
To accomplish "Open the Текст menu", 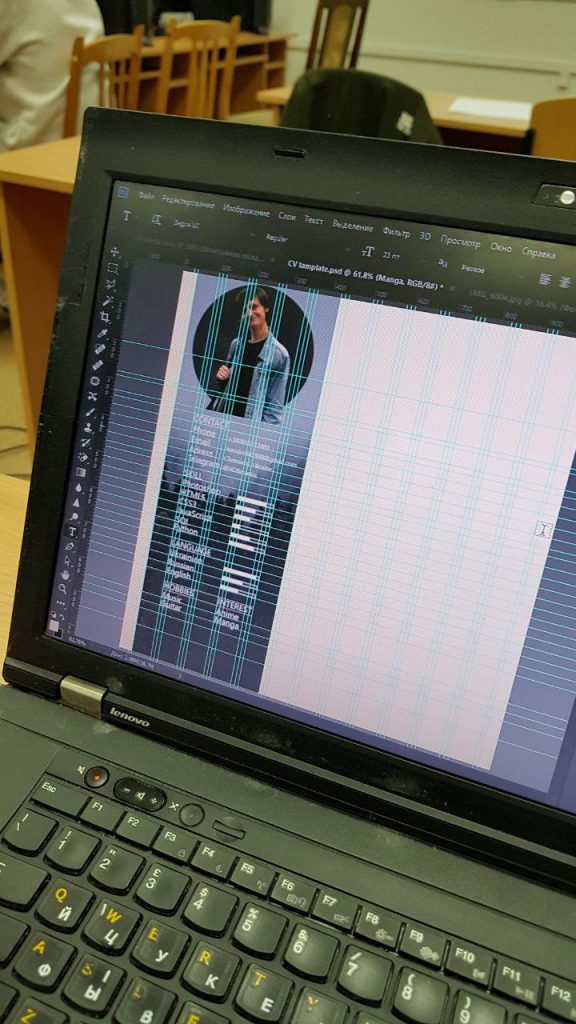I will [313, 220].
